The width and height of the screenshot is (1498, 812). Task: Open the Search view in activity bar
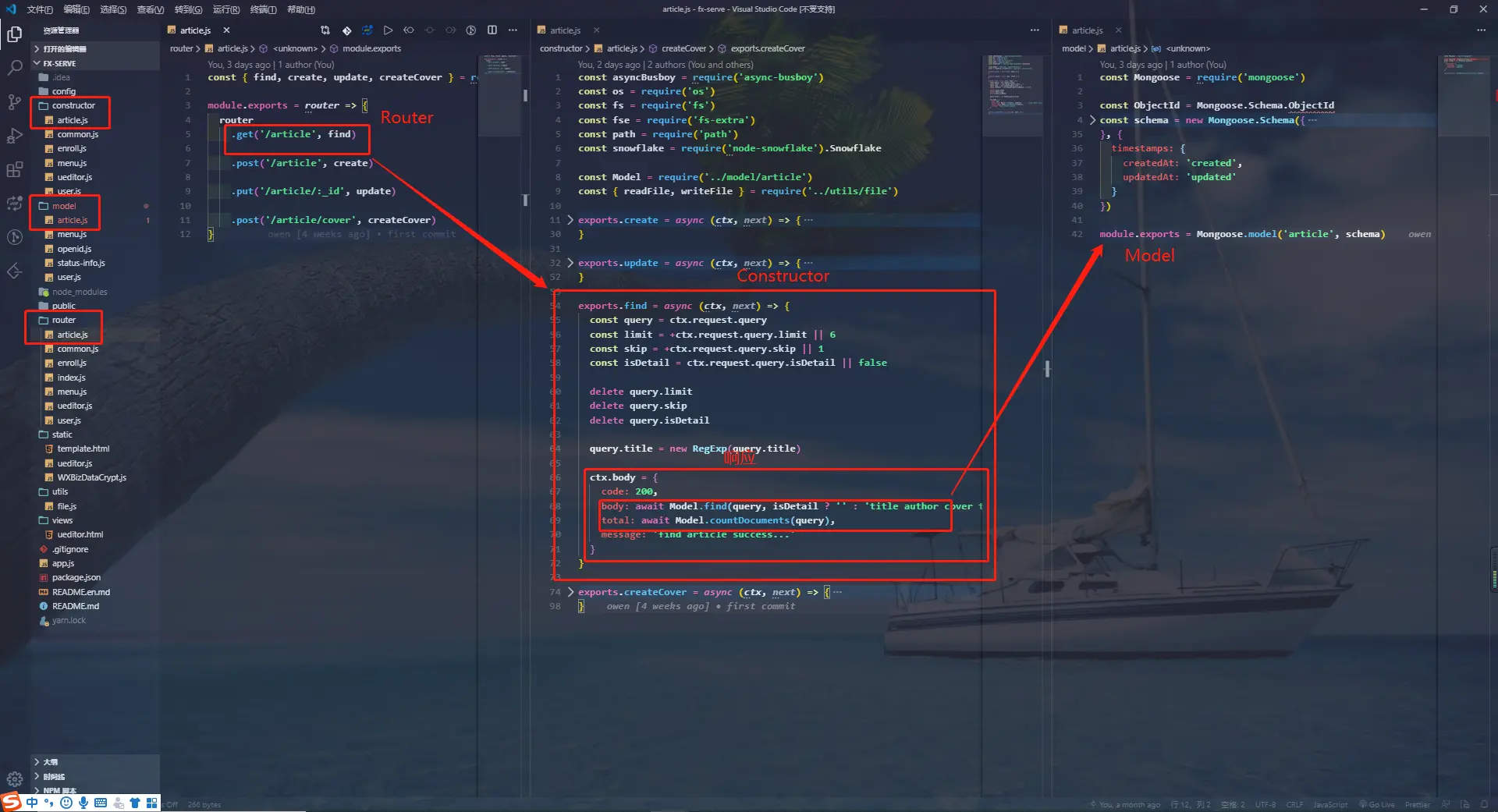pyautogui.click(x=14, y=68)
